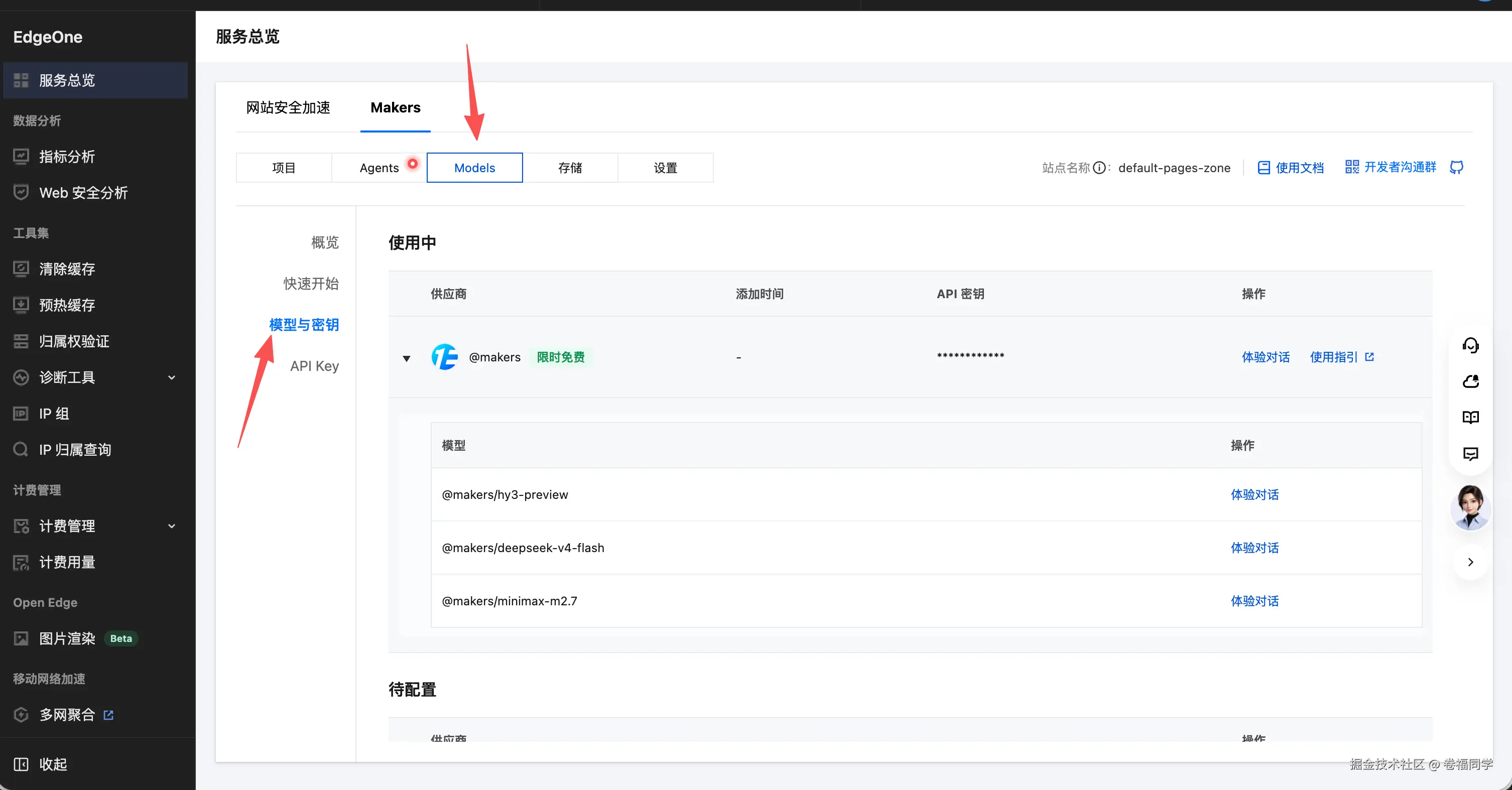Image resolution: width=1512 pixels, height=790 pixels.
Task: Click the @makers/minimax-m2.7 model name
Action: coord(510,601)
